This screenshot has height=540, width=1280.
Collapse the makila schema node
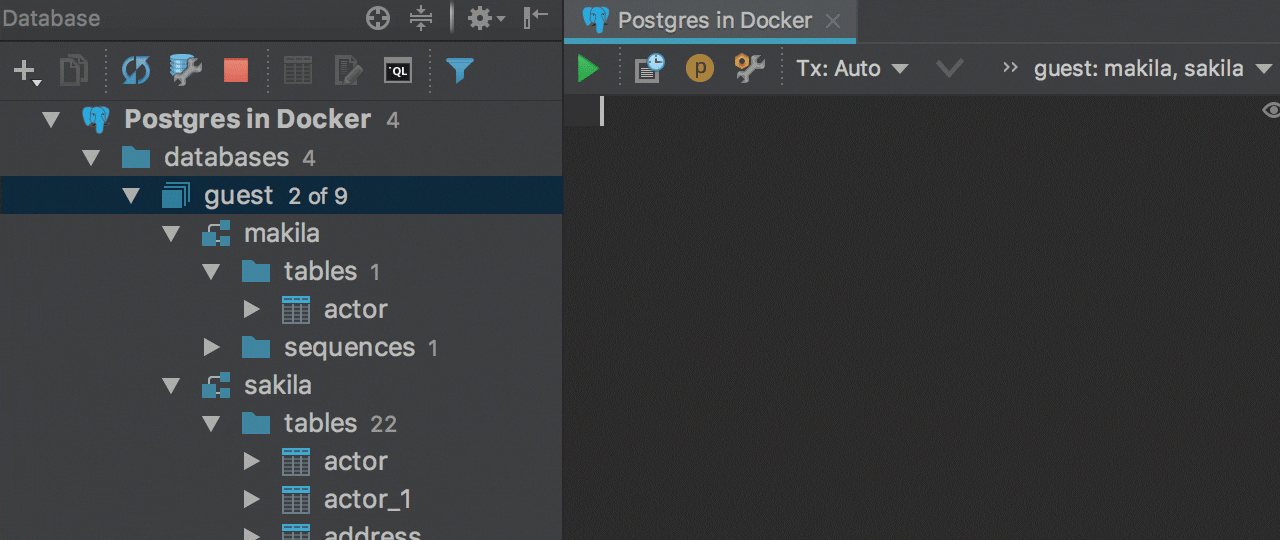(171, 234)
